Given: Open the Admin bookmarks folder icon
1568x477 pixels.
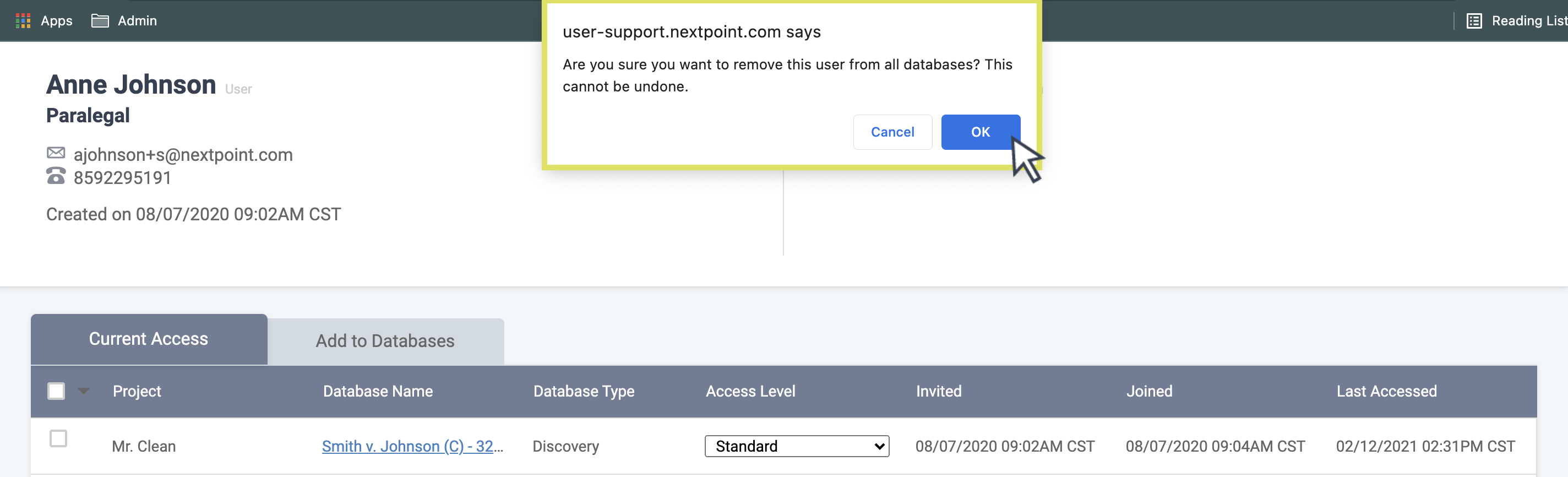Looking at the screenshot, I should pyautogui.click(x=100, y=21).
